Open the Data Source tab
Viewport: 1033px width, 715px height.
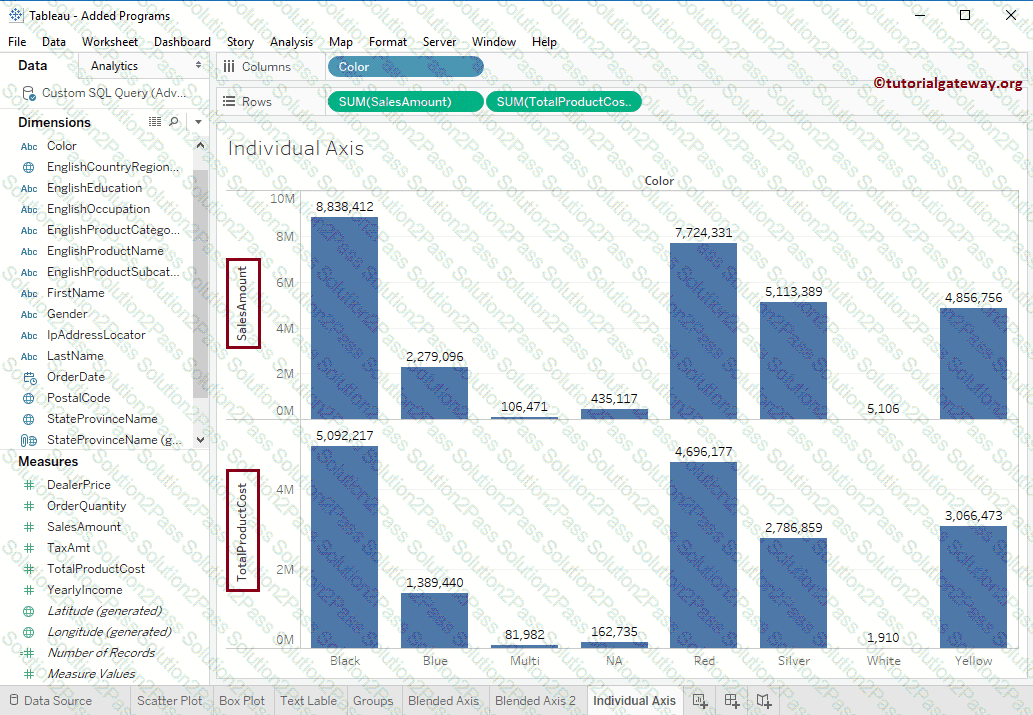57,701
